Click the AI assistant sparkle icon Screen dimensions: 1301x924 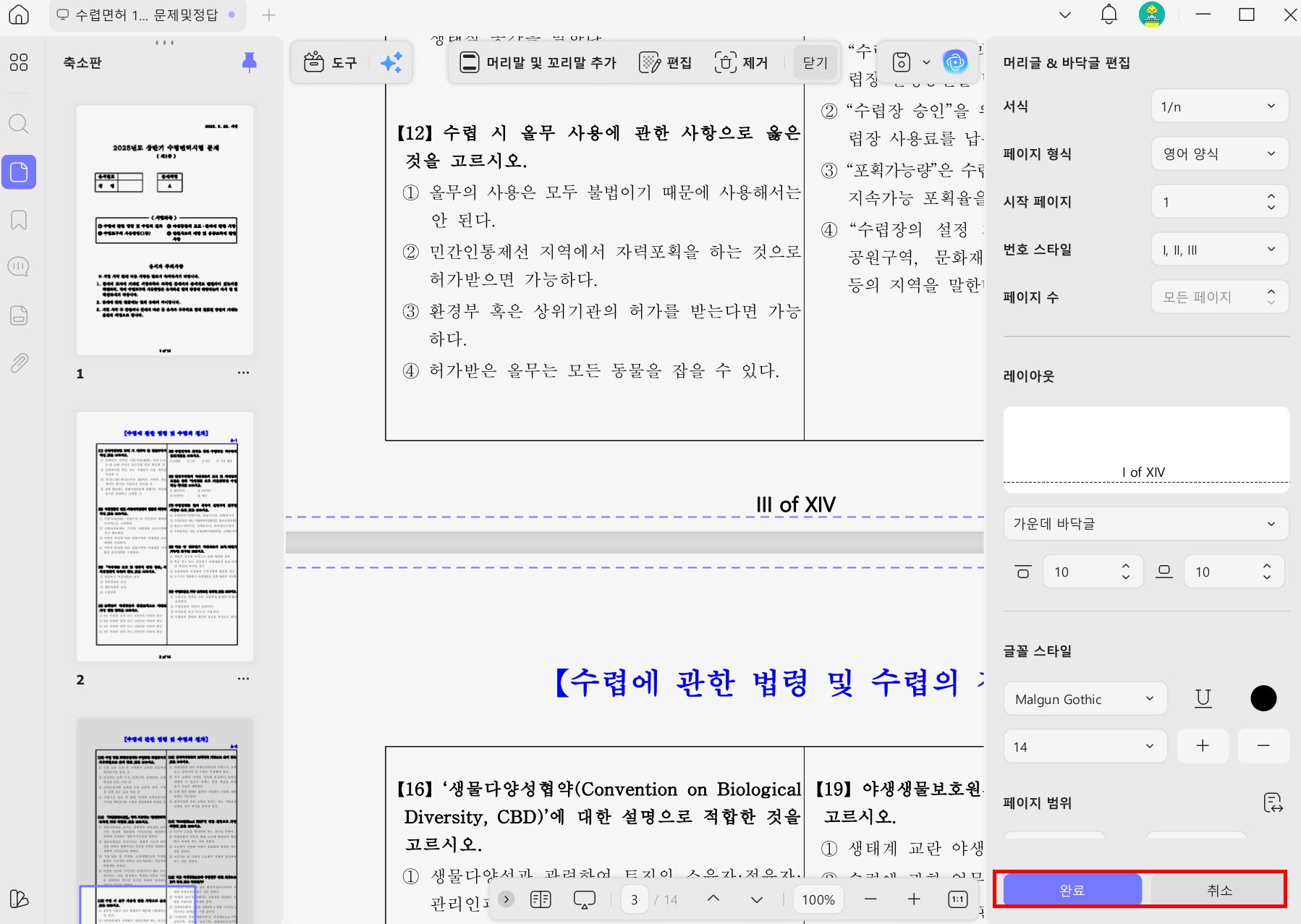point(393,62)
